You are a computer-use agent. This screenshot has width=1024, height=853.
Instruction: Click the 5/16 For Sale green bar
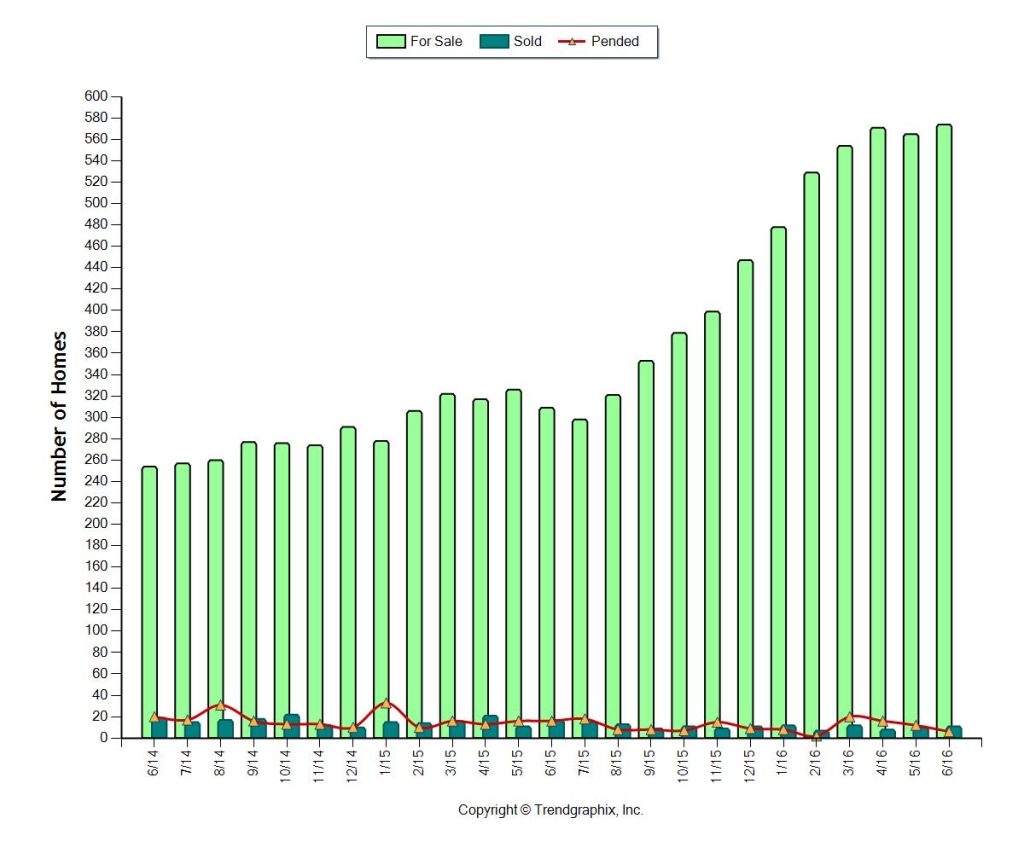[x=911, y=436]
